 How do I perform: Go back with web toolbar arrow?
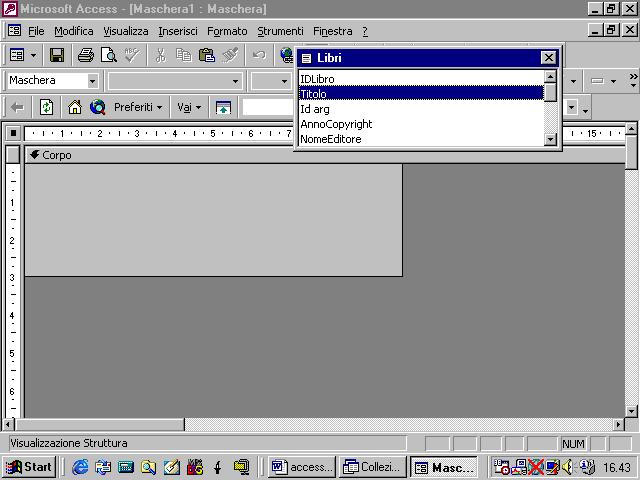17,107
